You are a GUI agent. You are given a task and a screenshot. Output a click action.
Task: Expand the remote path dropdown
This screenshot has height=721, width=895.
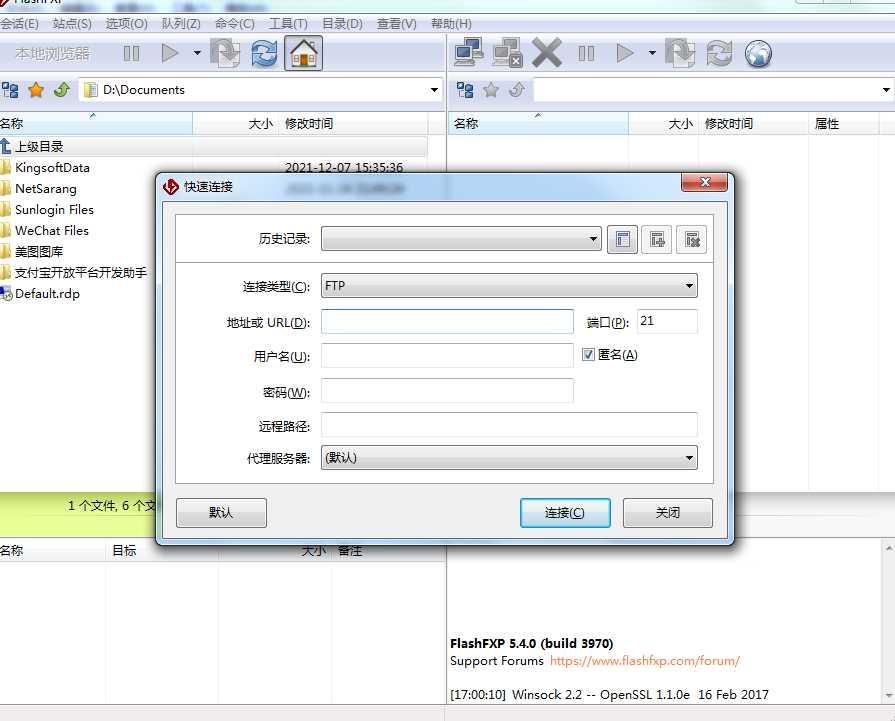886,90
